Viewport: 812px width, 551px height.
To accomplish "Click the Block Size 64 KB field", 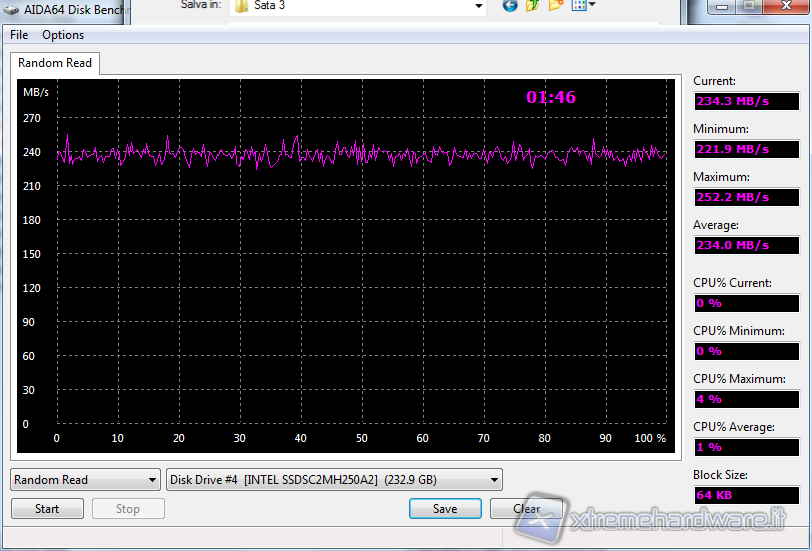I will pos(746,495).
